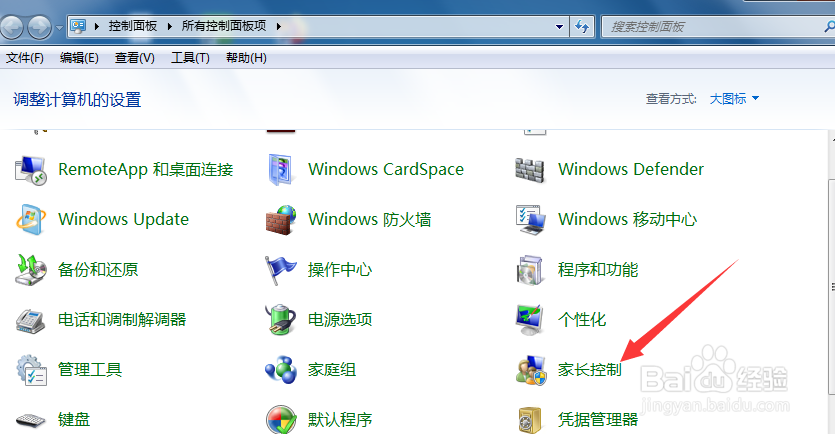This screenshot has width=835, height=434.
Task: Expand the arrow after 所有控制面板项
Action: click(279, 26)
